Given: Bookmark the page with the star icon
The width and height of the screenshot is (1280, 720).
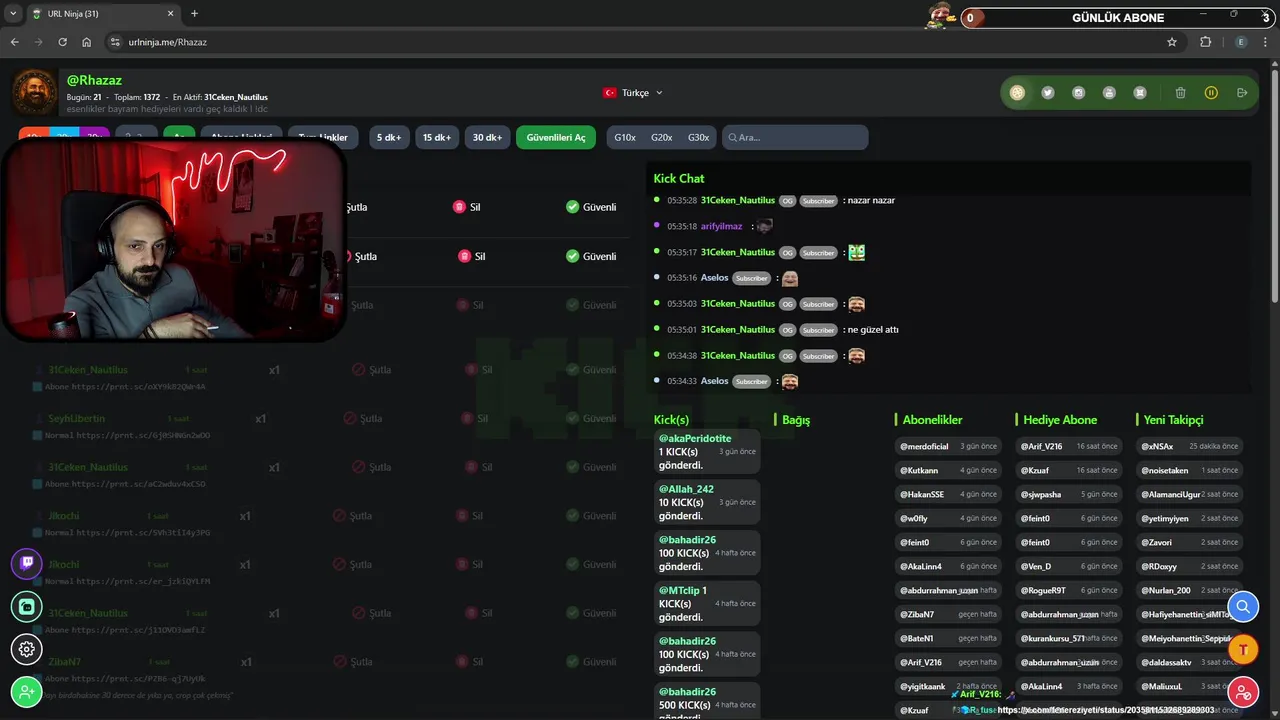Looking at the screenshot, I should click(x=1172, y=42).
